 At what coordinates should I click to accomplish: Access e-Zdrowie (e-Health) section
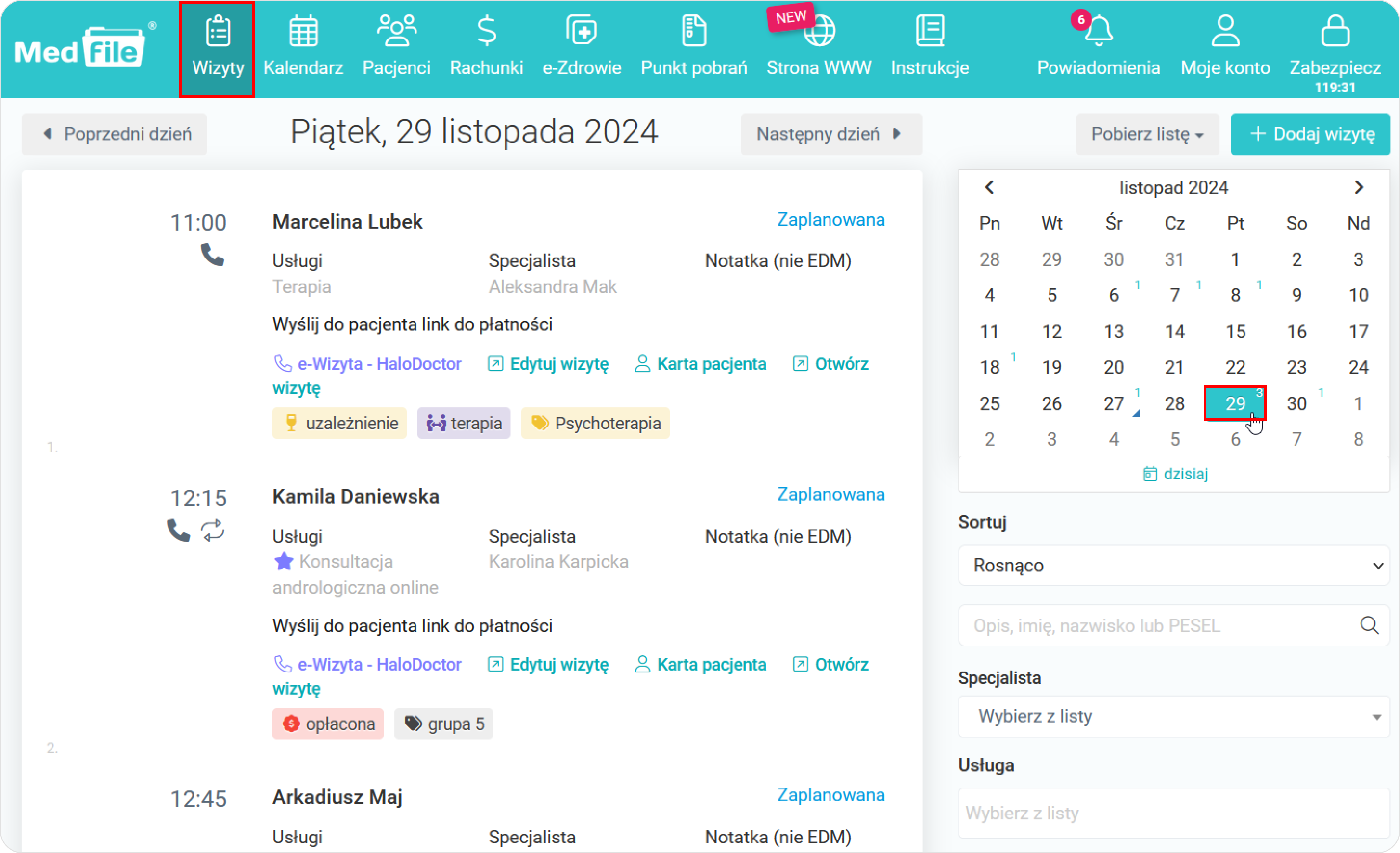(x=581, y=45)
